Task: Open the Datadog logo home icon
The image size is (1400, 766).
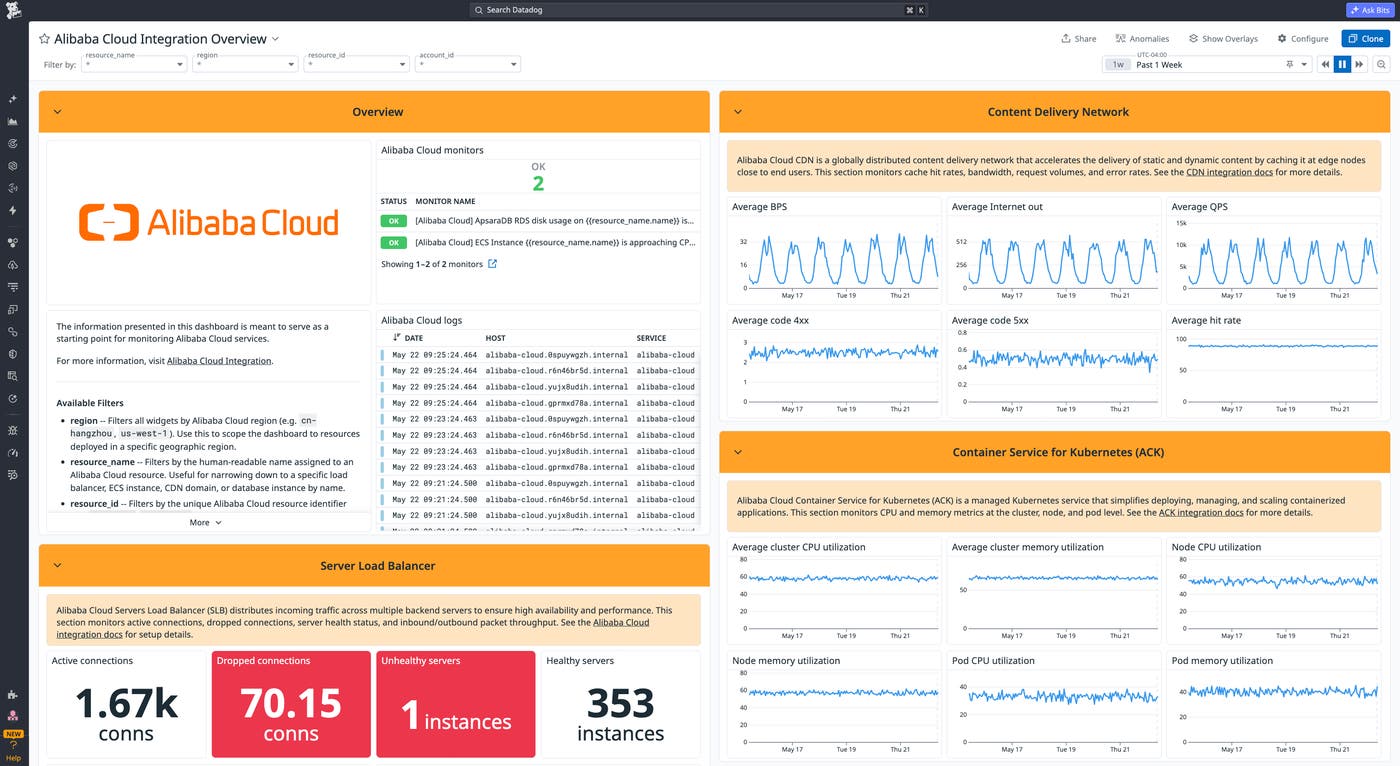Action: tap(13, 11)
